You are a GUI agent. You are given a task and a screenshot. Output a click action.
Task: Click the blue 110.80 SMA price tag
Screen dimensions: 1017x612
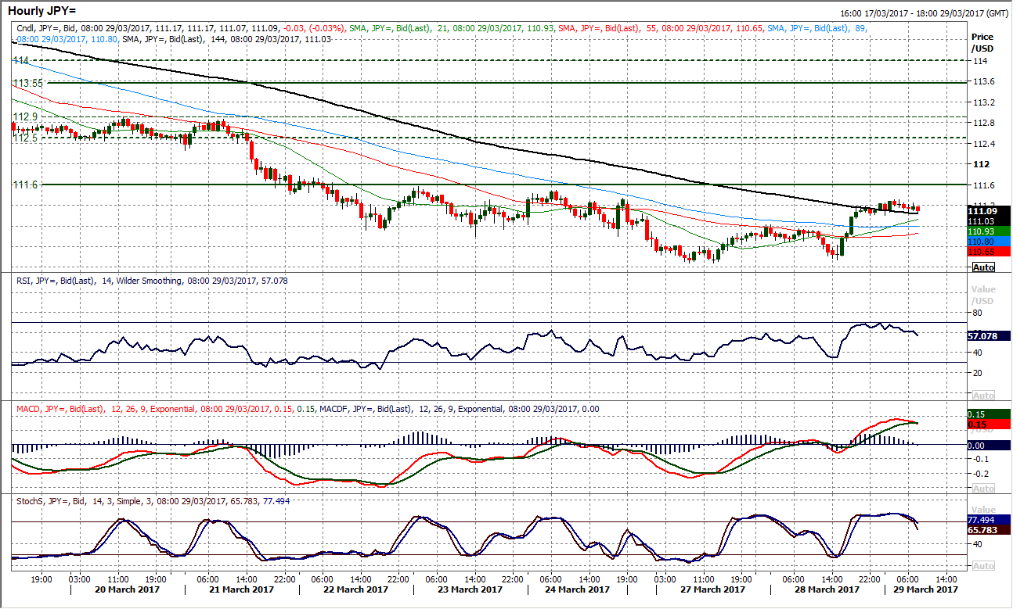point(983,243)
